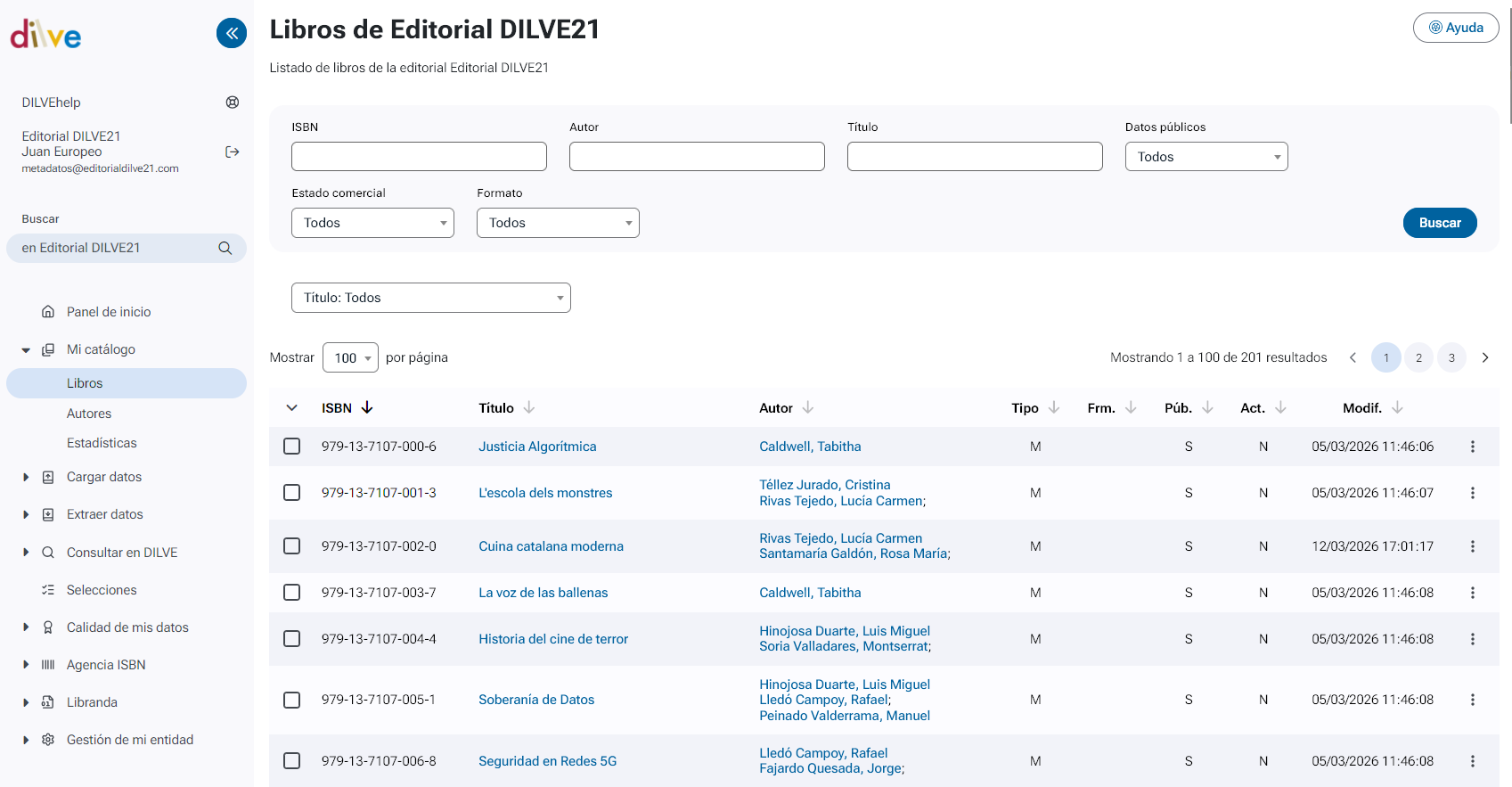
Task: Open Libros in the sidebar
Action: 127,383
